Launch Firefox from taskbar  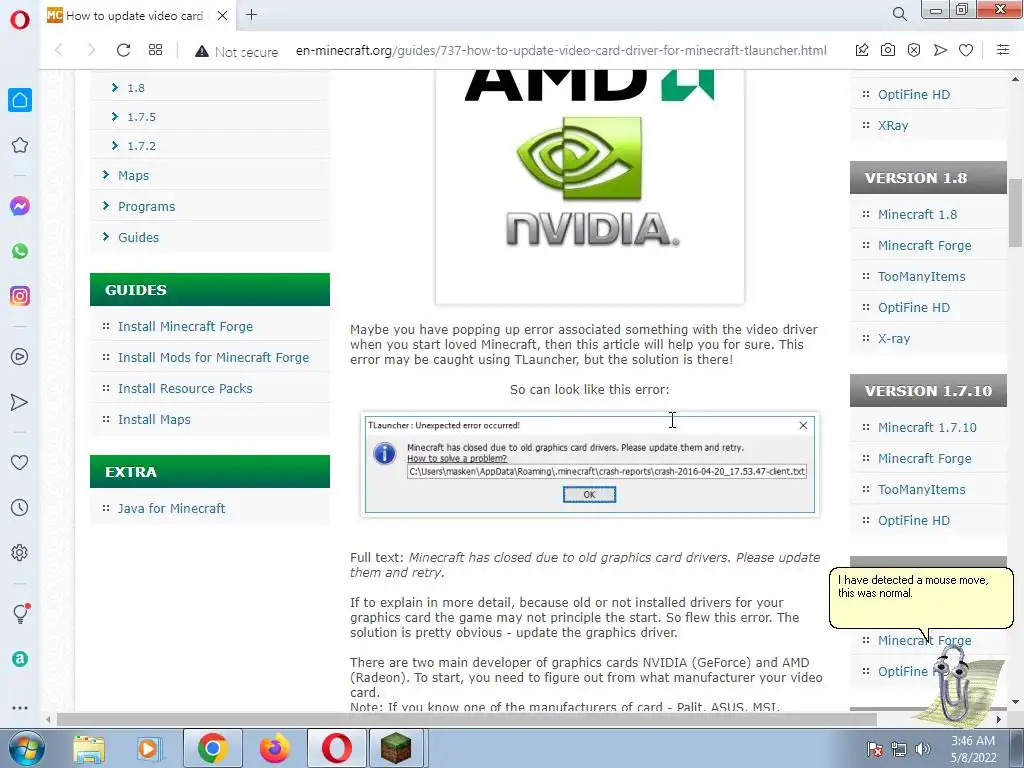point(274,748)
